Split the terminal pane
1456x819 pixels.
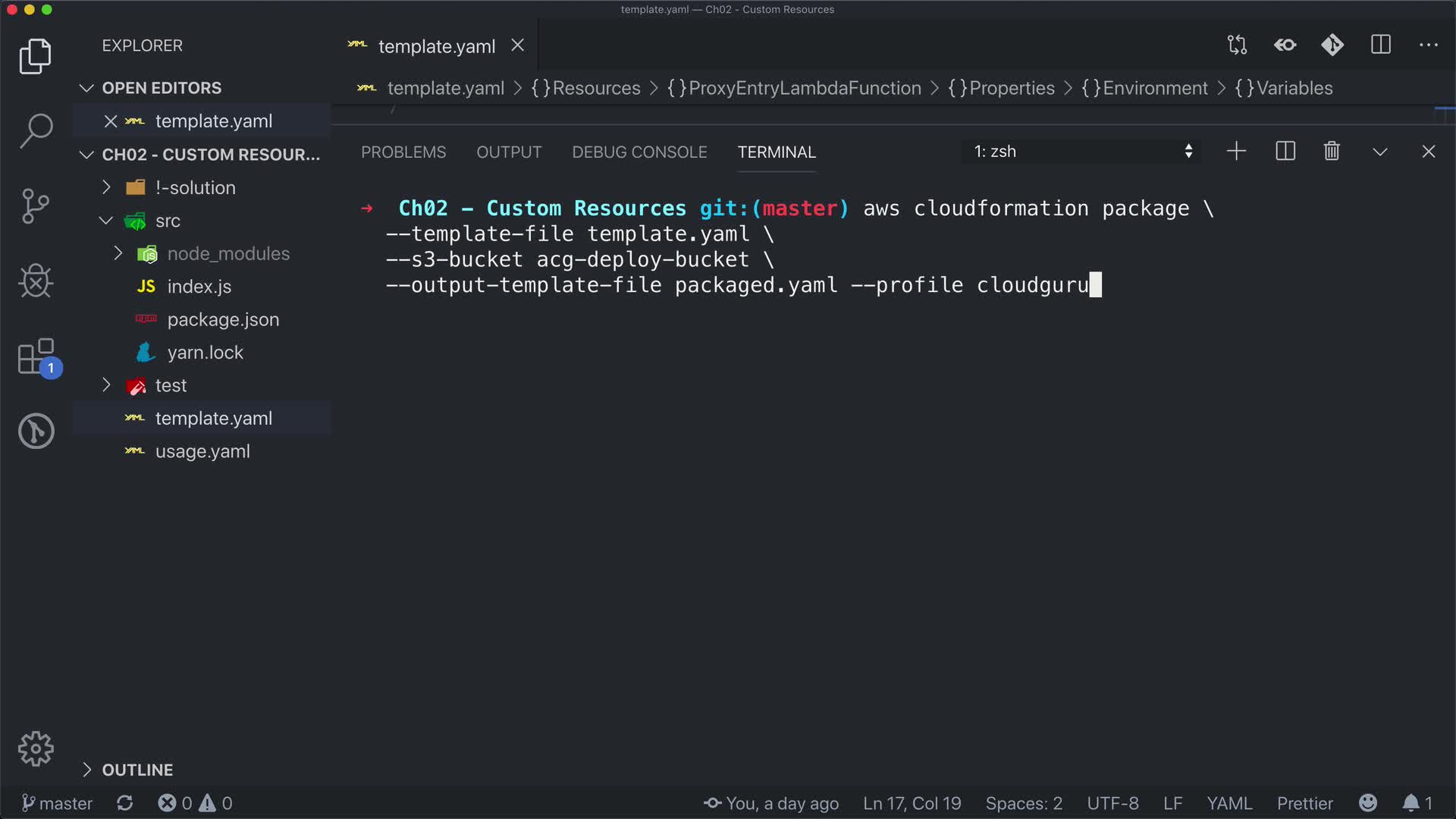point(1285,152)
